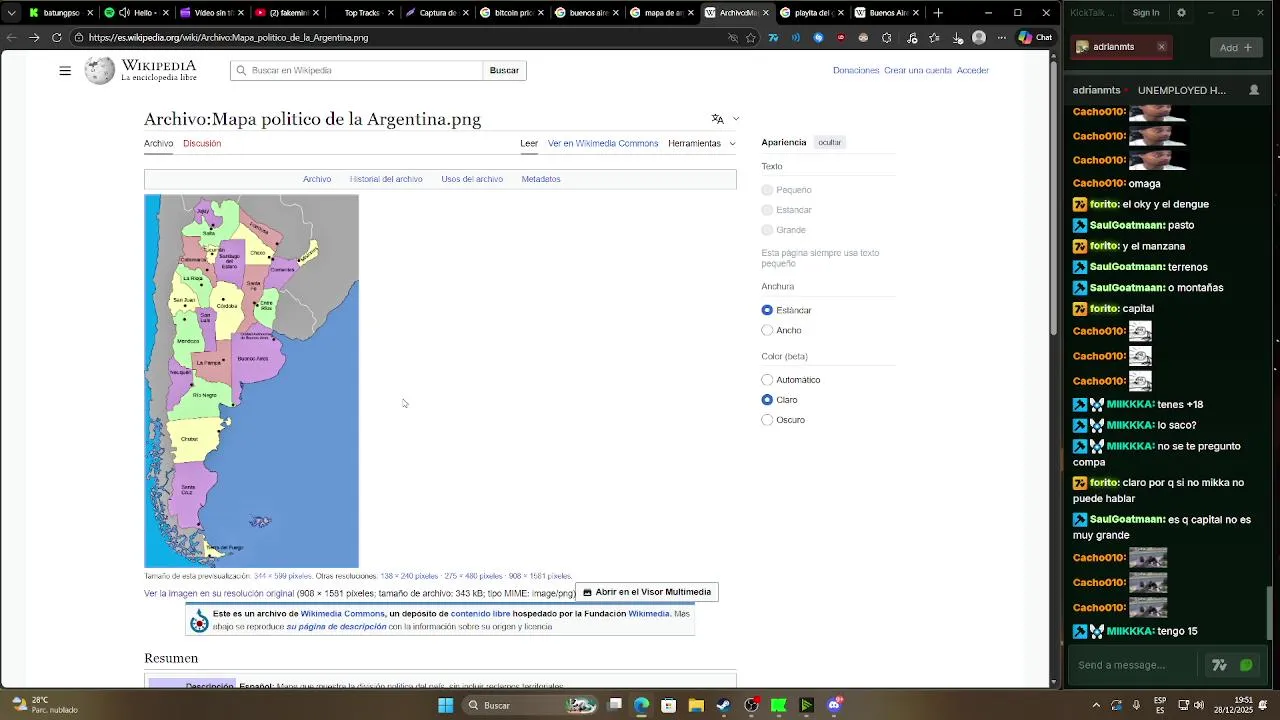Reload the page with browser refresh icon
This screenshot has width=1280, height=720.
click(x=56, y=37)
